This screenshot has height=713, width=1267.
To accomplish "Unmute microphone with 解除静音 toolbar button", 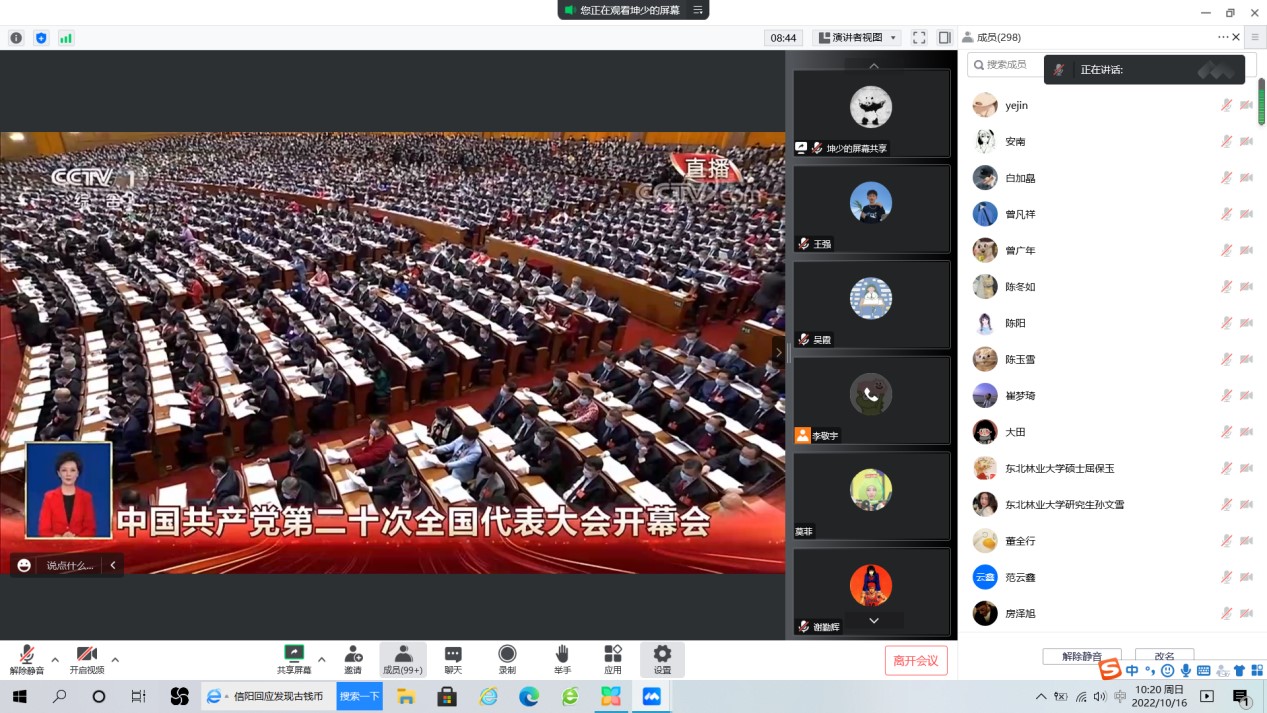I will pos(27,659).
